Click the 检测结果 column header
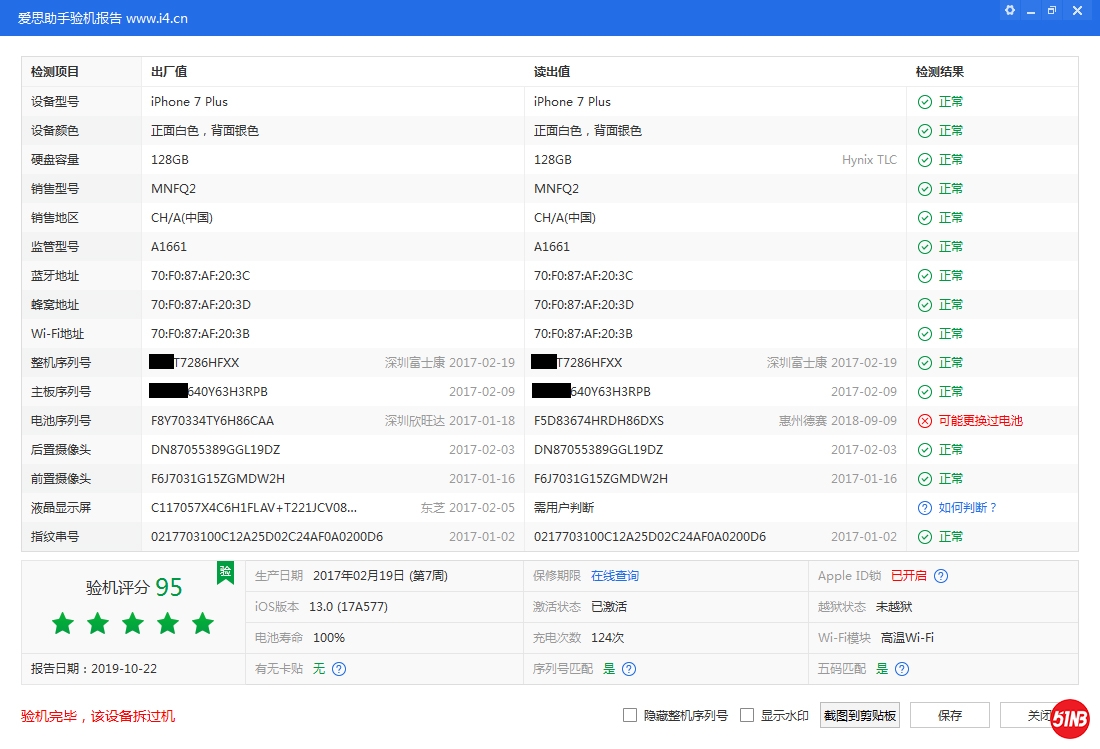The image size is (1100, 749). click(940, 72)
